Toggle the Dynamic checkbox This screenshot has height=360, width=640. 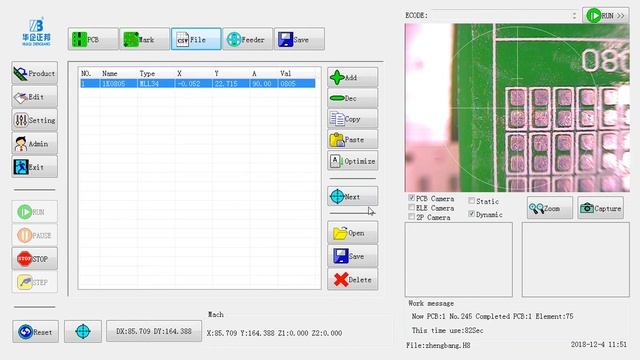(x=471, y=214)
